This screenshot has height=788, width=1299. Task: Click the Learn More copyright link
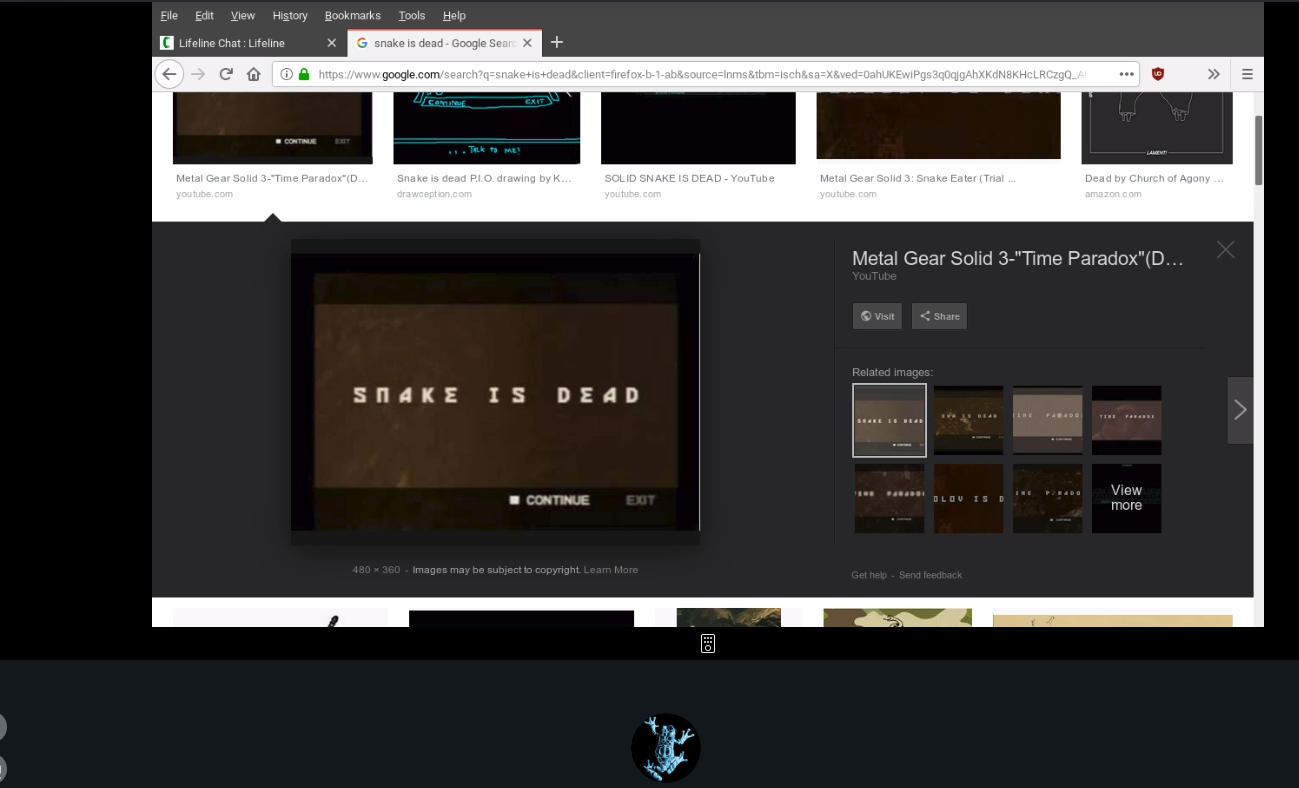(610, 570)
